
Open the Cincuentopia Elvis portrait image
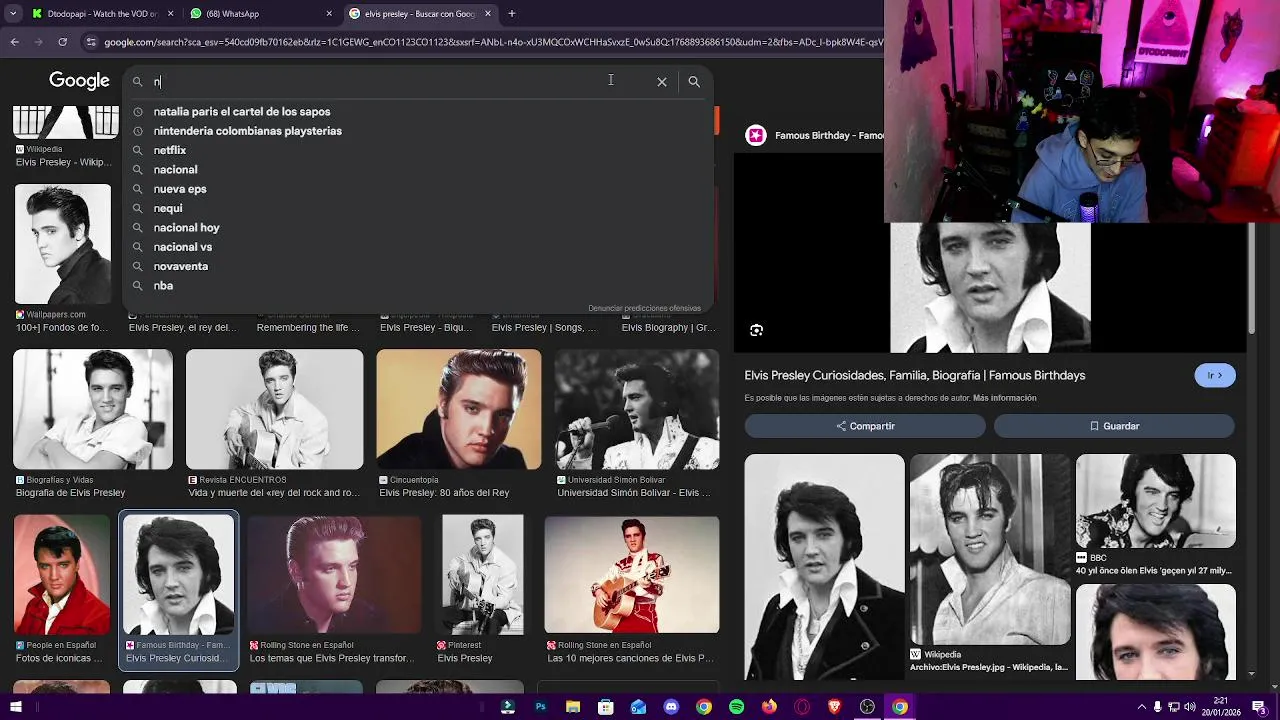click(x=459, y=409)
